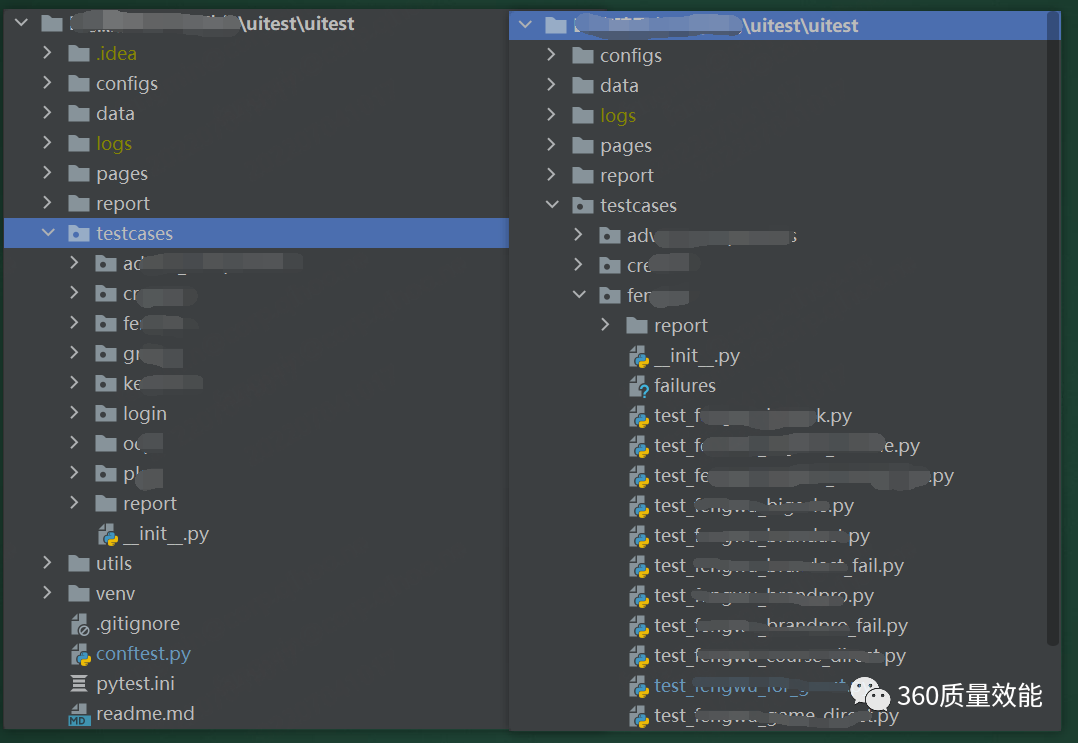Click the root uitest folder icon, right tree
Screen dimensions: 1078x743
tap(556, 26)
